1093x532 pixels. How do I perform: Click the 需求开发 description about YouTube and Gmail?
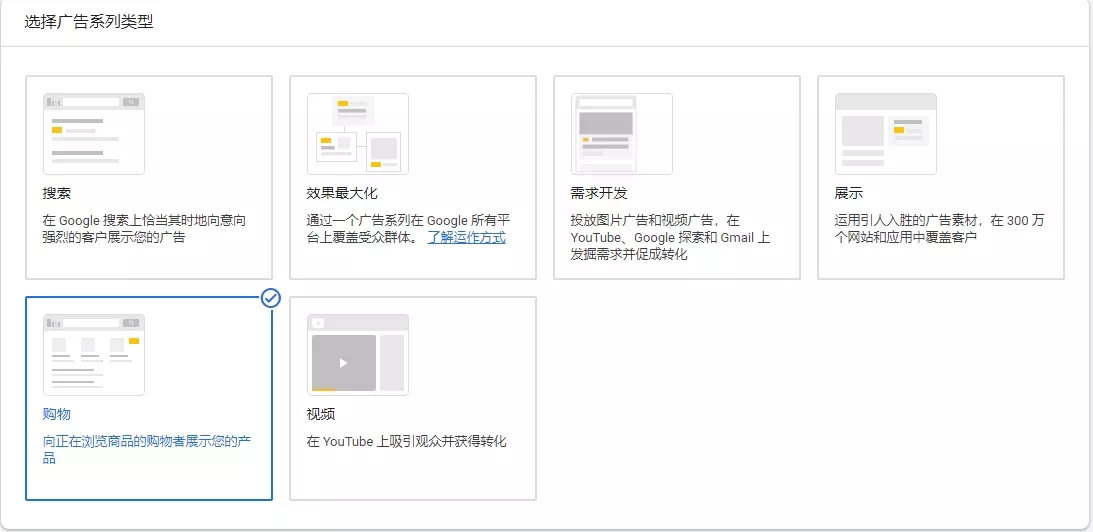coord(670,238)
